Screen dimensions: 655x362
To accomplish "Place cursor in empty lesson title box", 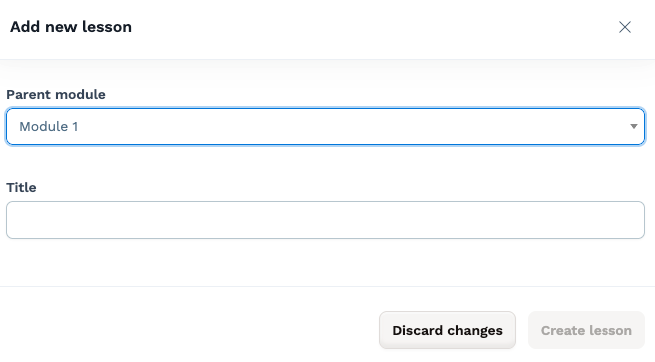I will (325, 220).
